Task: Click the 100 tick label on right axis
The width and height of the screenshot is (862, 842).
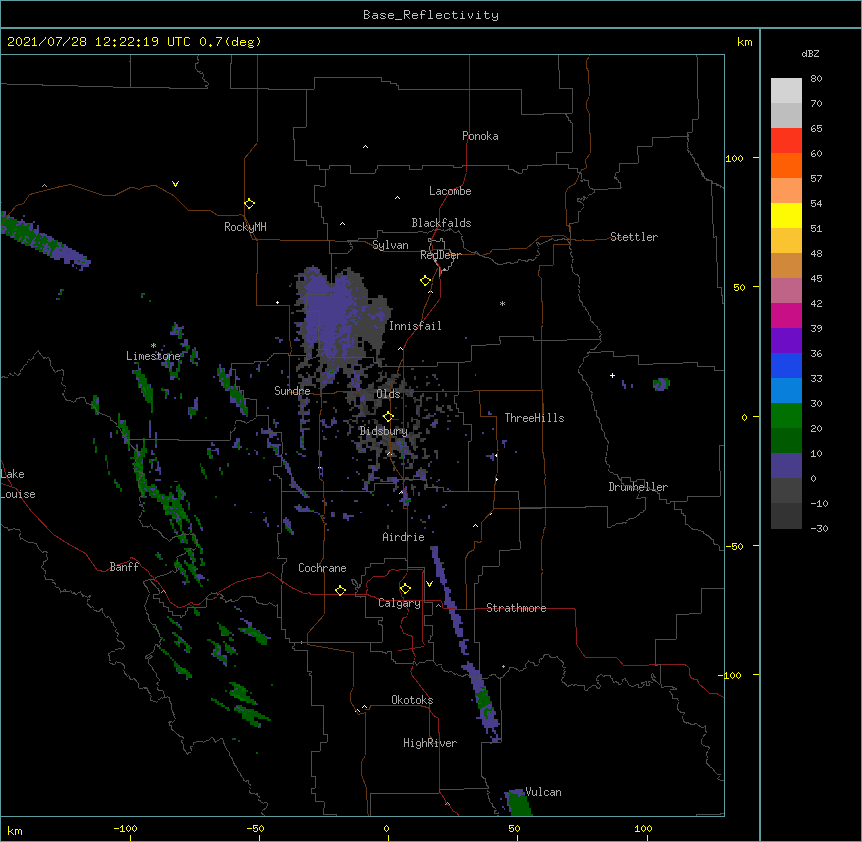Action: click(x=734, y=159)
